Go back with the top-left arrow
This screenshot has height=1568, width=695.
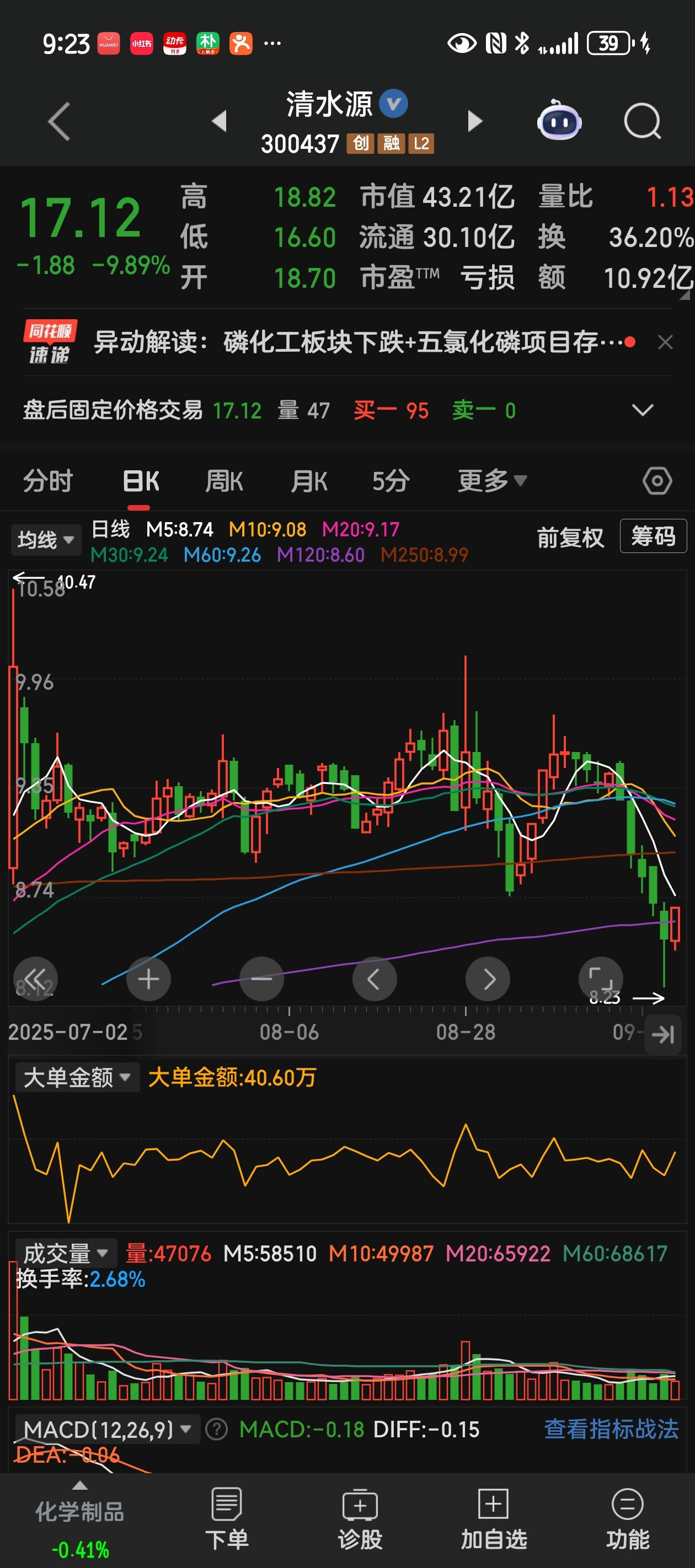(x=59, y=121)
